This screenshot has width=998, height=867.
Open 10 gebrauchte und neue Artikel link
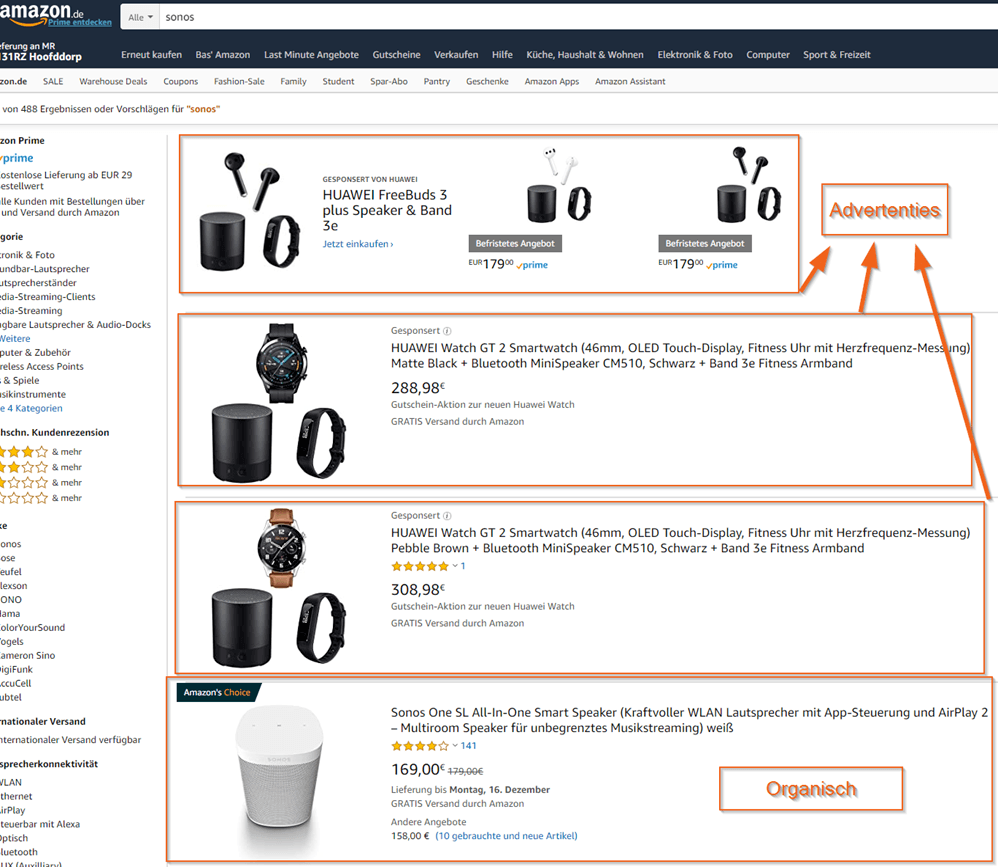click(507, 836)
